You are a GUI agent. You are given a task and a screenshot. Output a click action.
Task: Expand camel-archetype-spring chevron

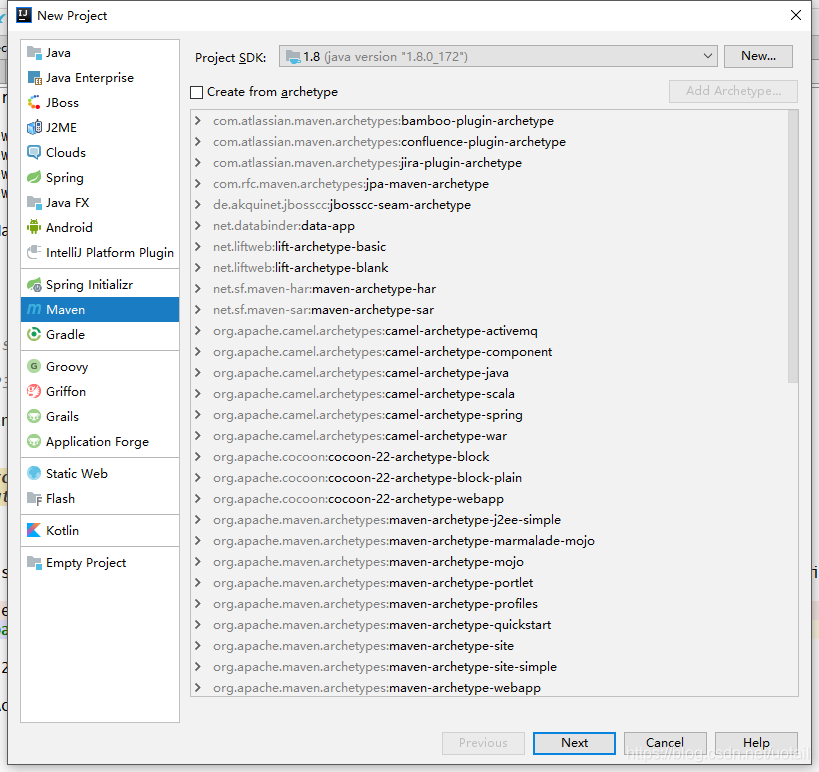pyautogui.click(x=197, y=415)
